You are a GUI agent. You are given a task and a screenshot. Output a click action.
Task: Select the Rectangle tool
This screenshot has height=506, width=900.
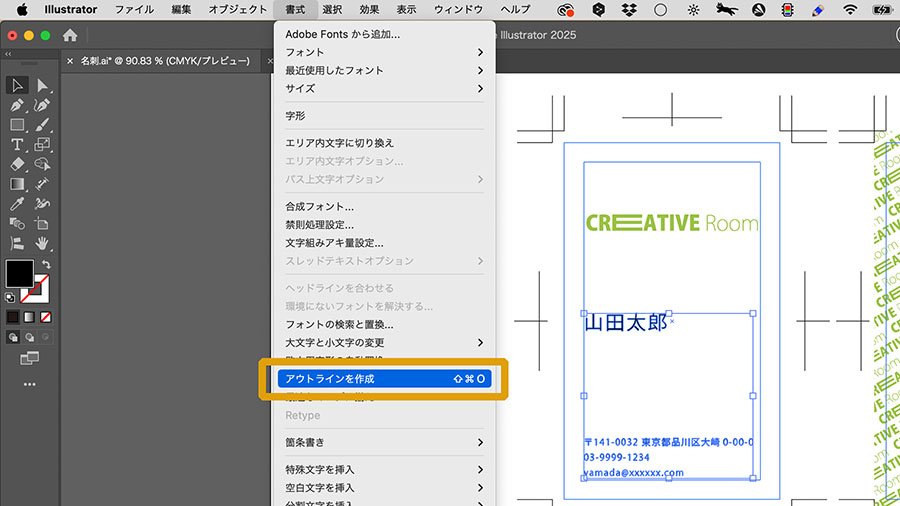coord(17,124)
